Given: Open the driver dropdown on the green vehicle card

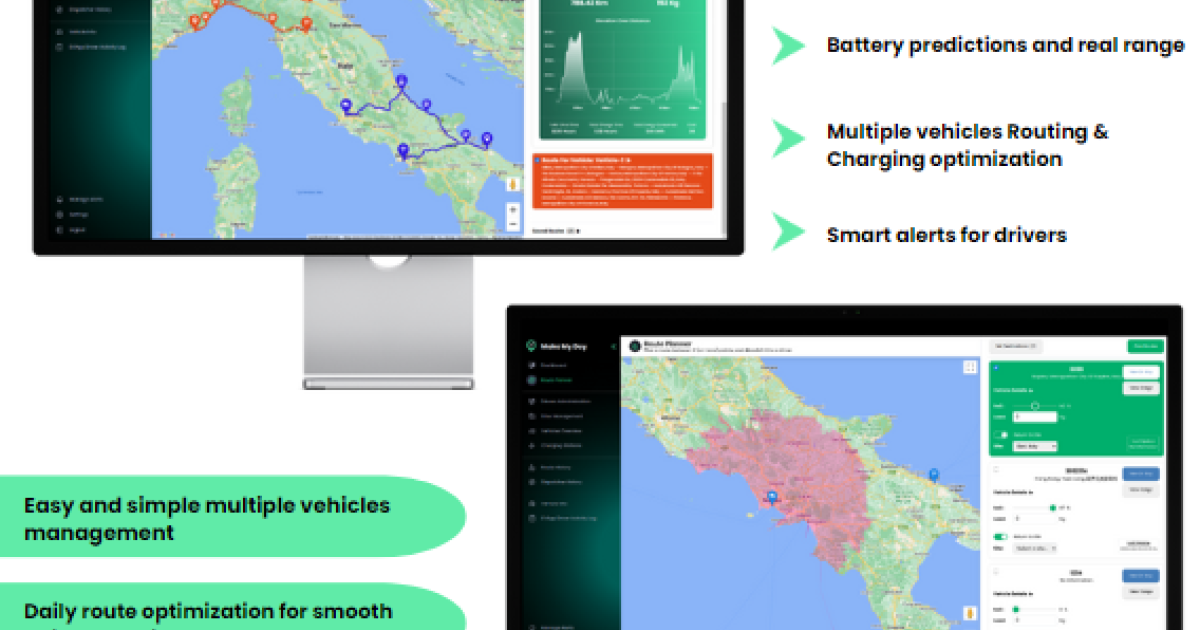Looking at the screenshot, I should [1033, 445].
